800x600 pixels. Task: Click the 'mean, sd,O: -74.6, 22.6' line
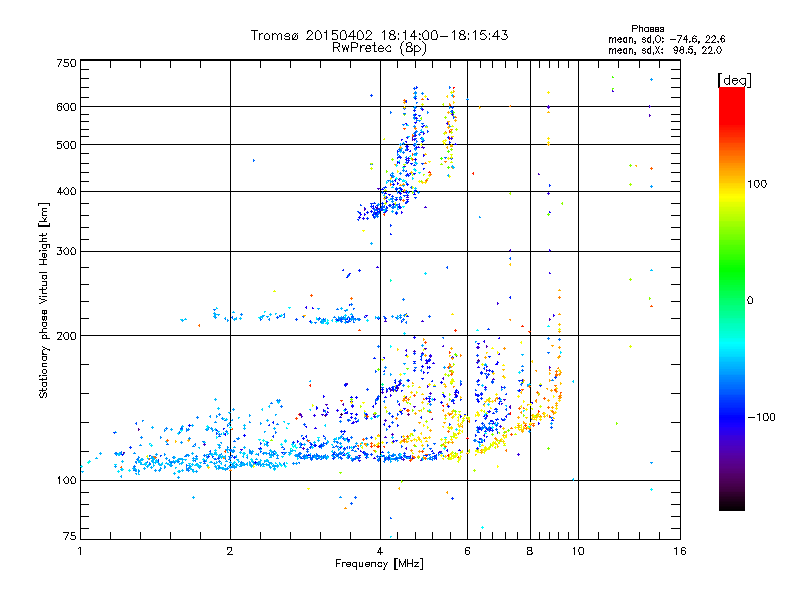[x=667, y=39]
